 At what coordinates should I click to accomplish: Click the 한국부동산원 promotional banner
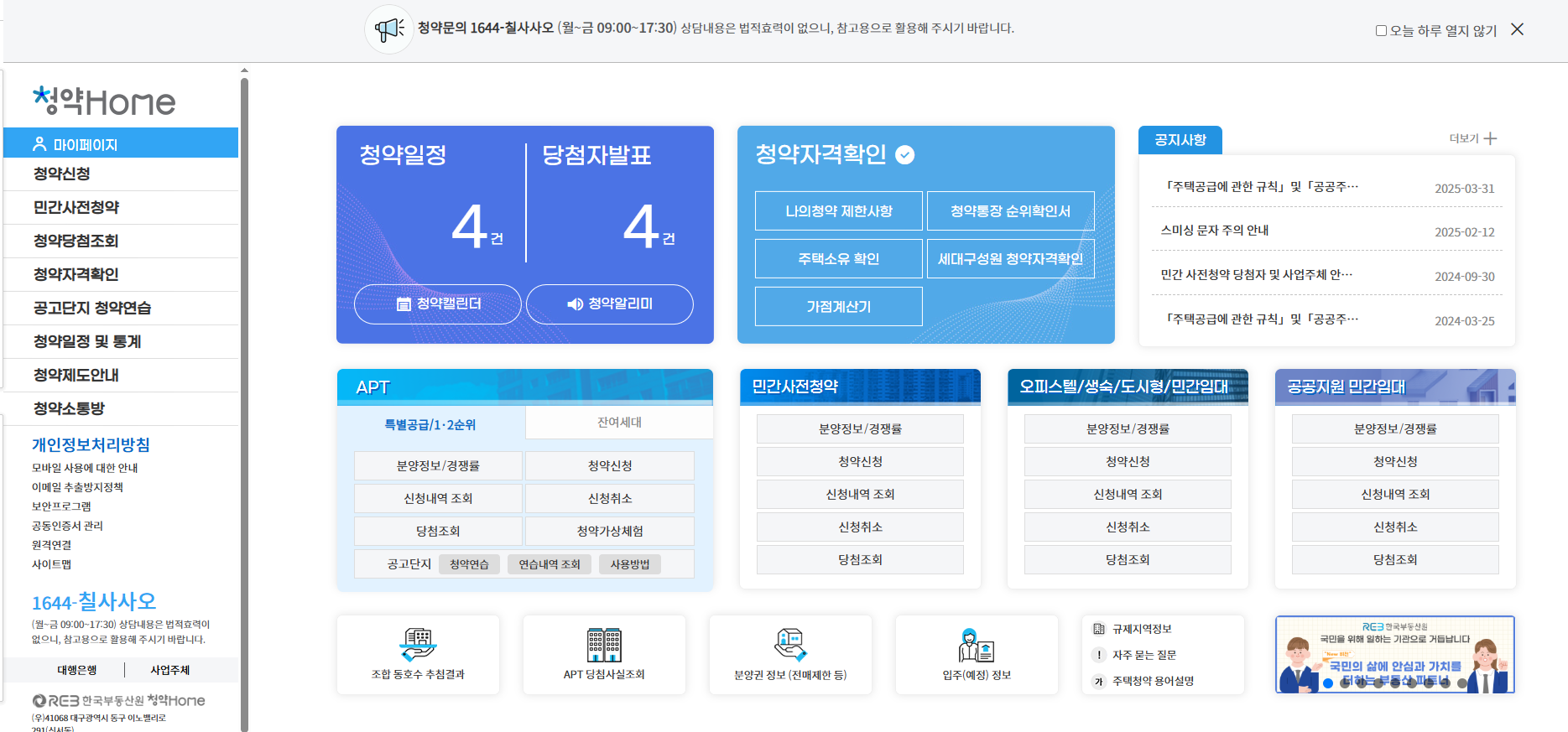(x=1395, y=655)
